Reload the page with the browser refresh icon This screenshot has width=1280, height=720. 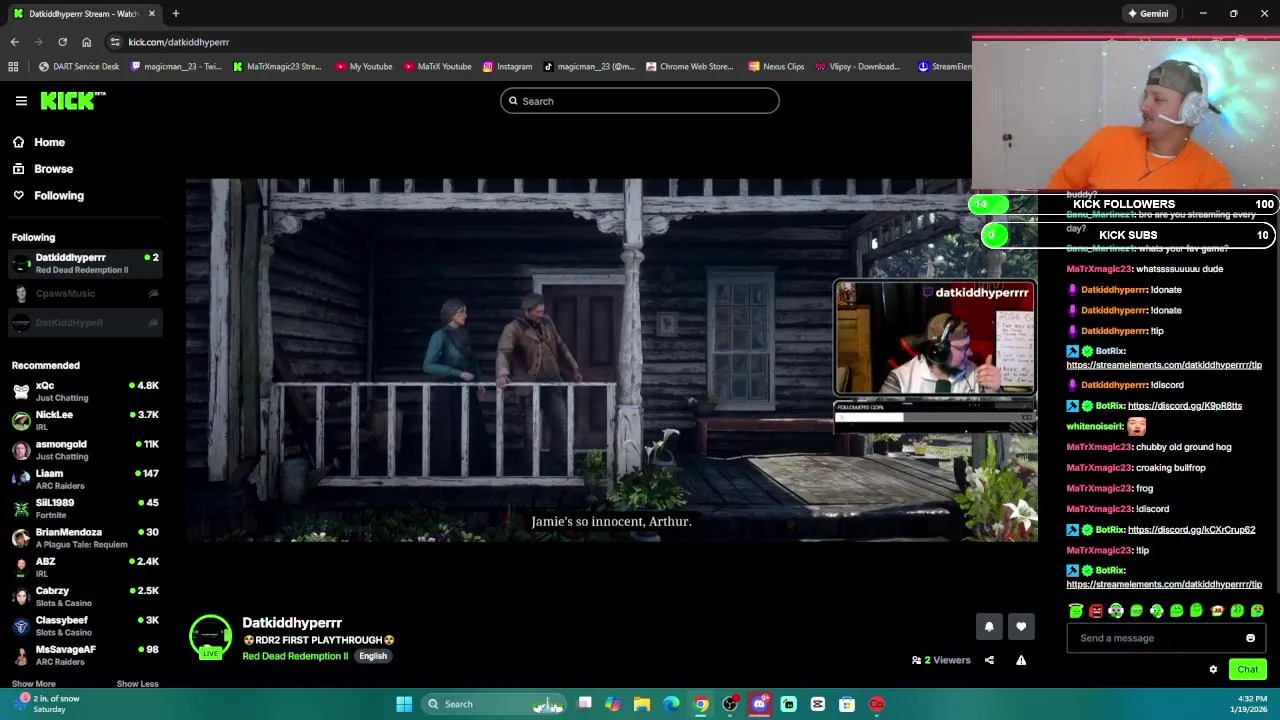click(62, 42)
